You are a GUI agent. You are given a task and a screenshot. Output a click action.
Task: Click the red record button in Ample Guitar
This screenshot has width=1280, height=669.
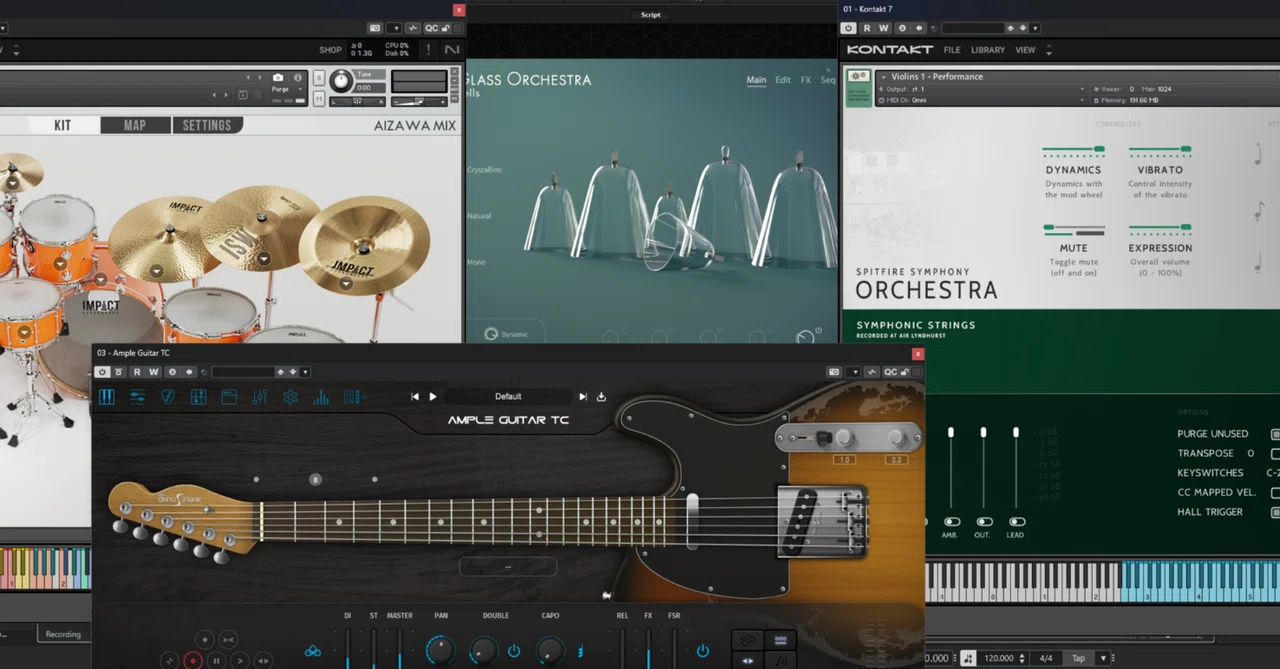pyautogui.click(x=193, y=660)
